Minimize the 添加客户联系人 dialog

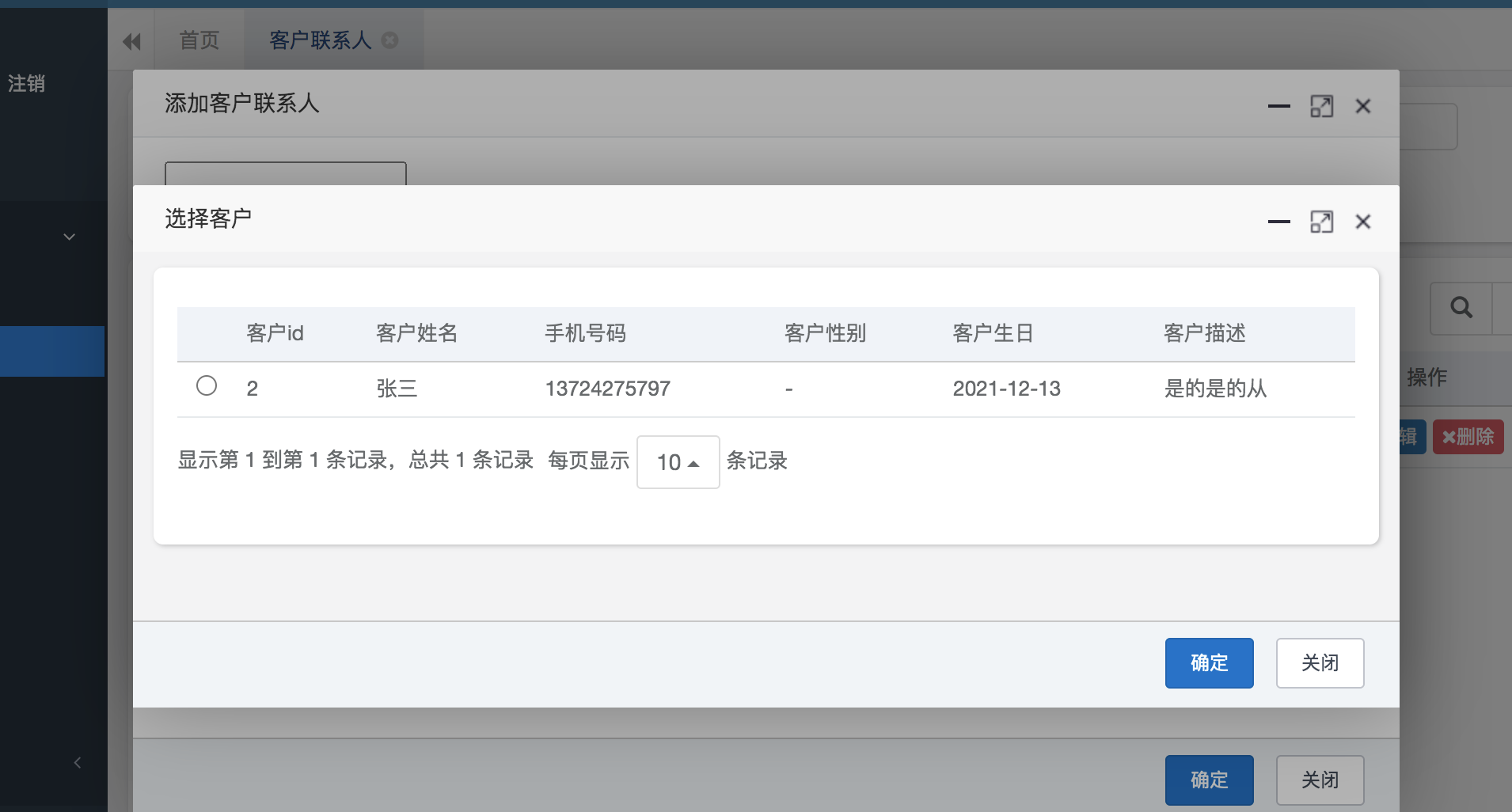[x=1278, y=105]
